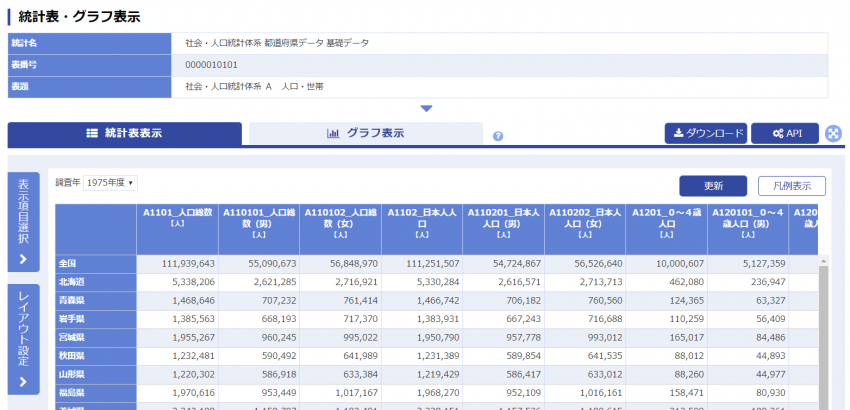Click cell value 5,338,206
Viewport: 850px width, 410px height.
coord(194,283)
